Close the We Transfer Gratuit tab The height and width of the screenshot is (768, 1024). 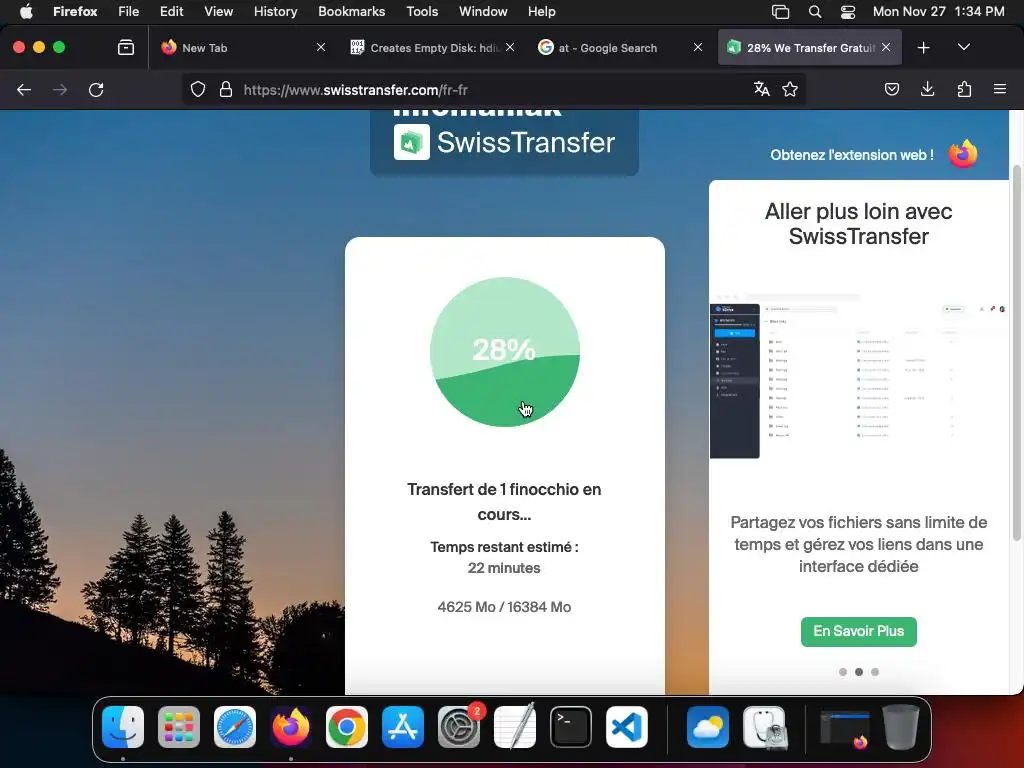point(886,47)
